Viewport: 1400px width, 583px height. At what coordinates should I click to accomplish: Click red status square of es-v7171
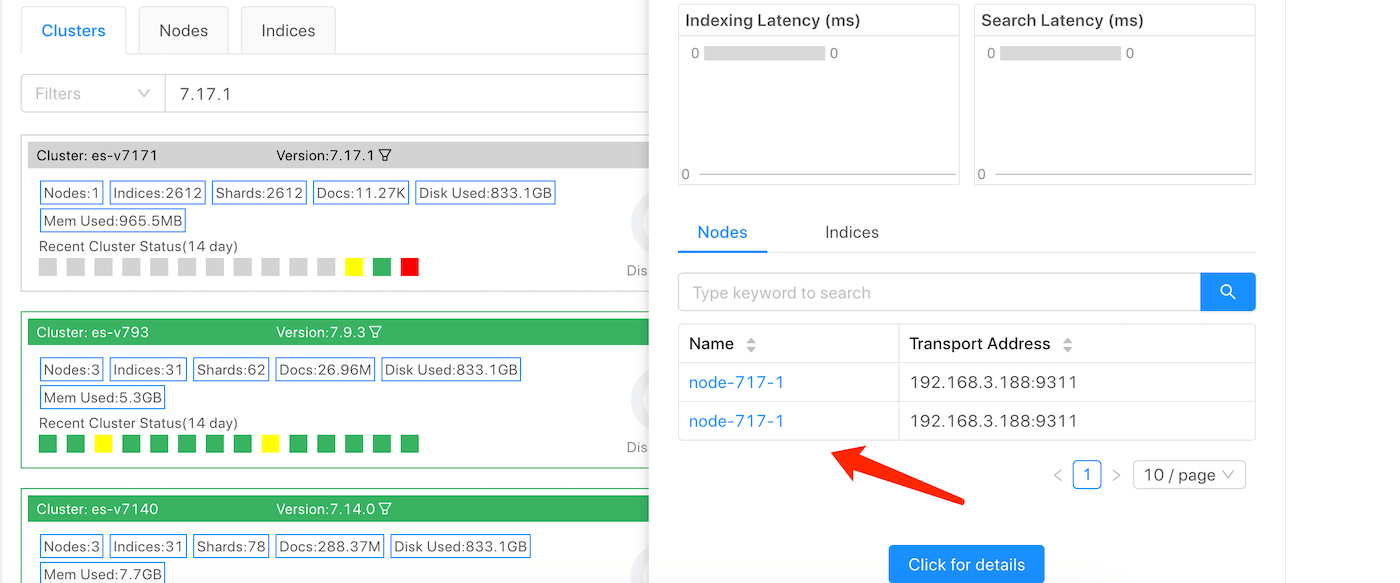(x=409, y=267)
